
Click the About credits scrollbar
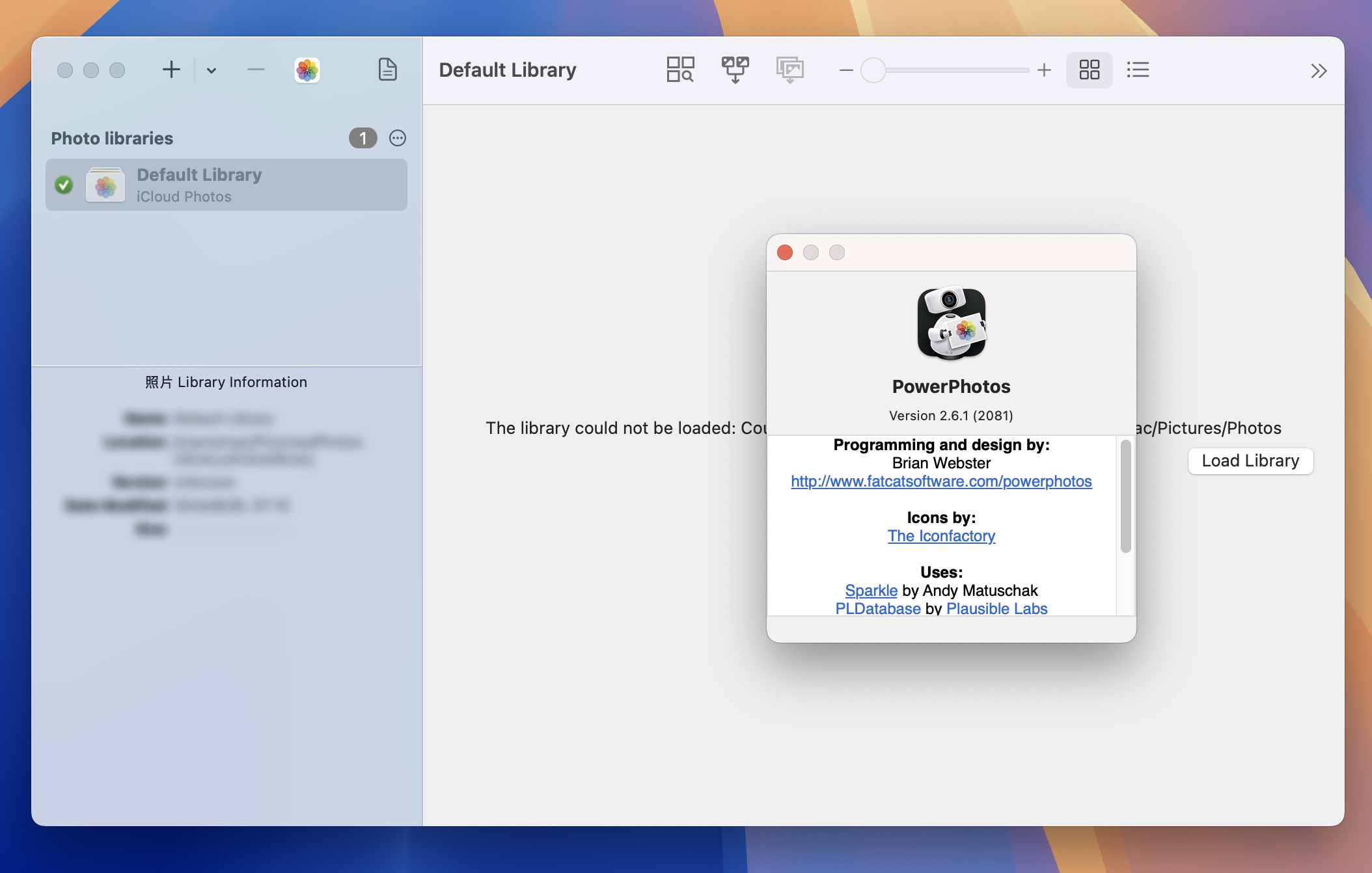click(1125, 496)
